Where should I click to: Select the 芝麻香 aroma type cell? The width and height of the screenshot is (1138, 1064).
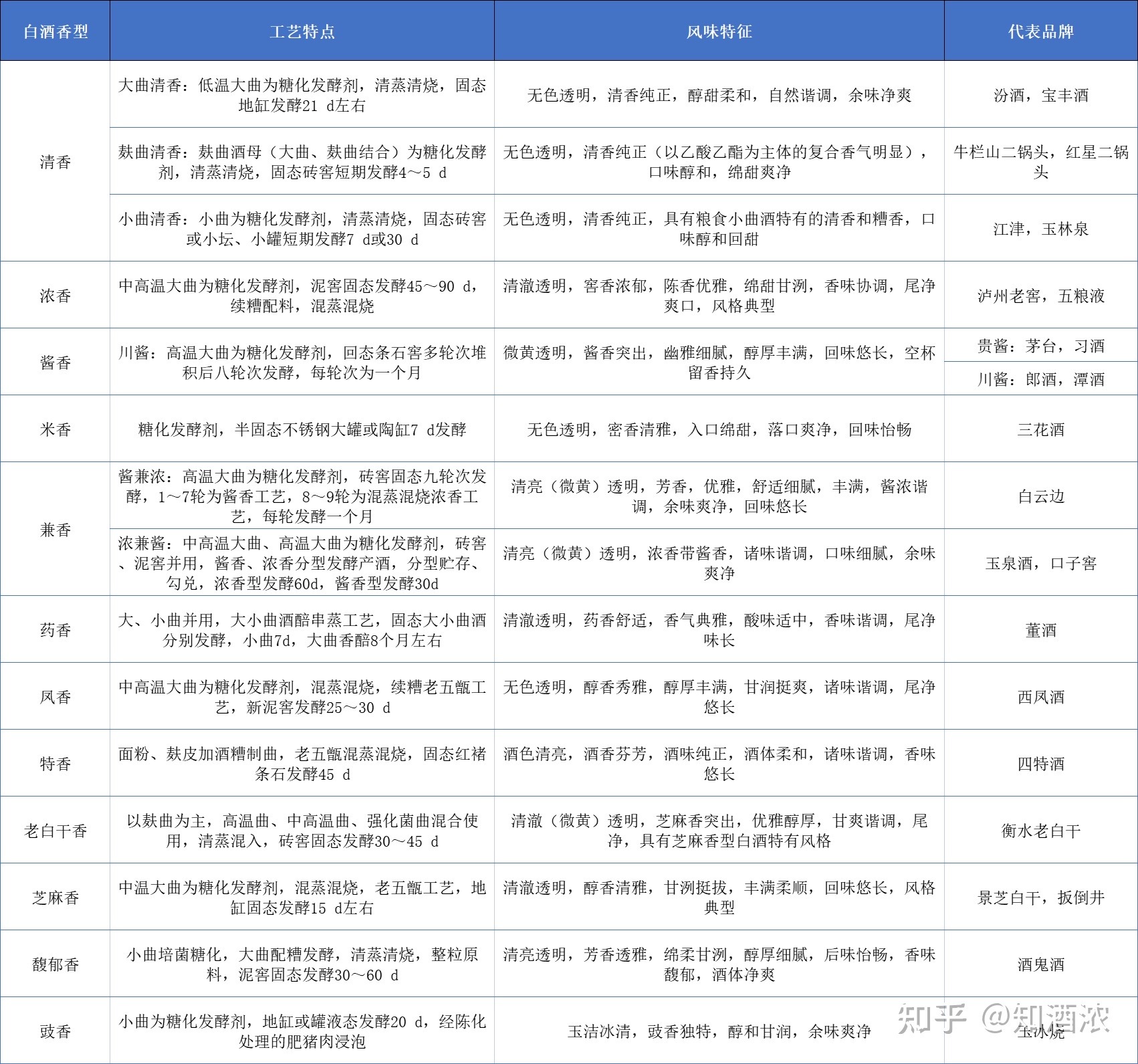tap(55, 897)
